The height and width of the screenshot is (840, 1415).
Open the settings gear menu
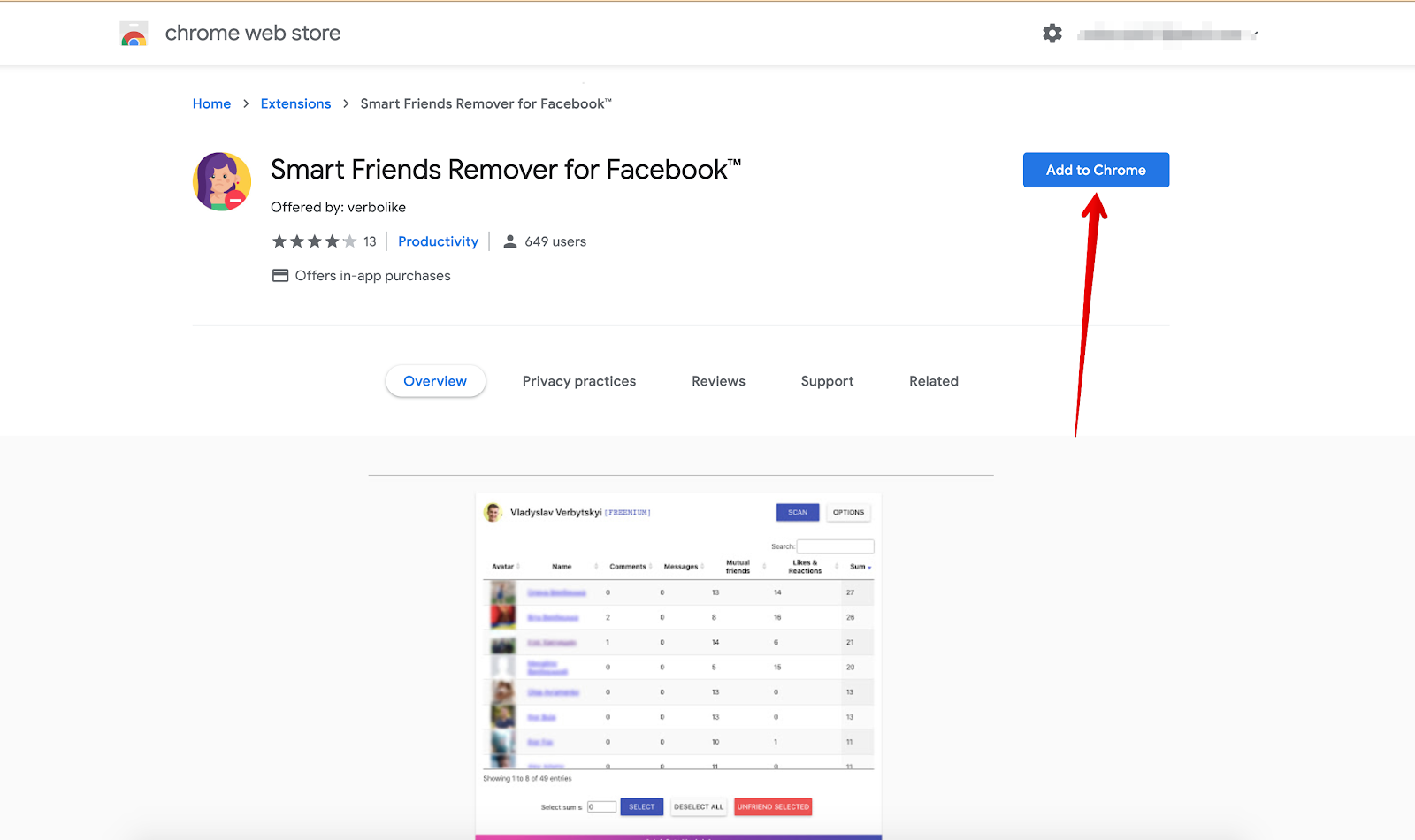(x=1052, y=33)
